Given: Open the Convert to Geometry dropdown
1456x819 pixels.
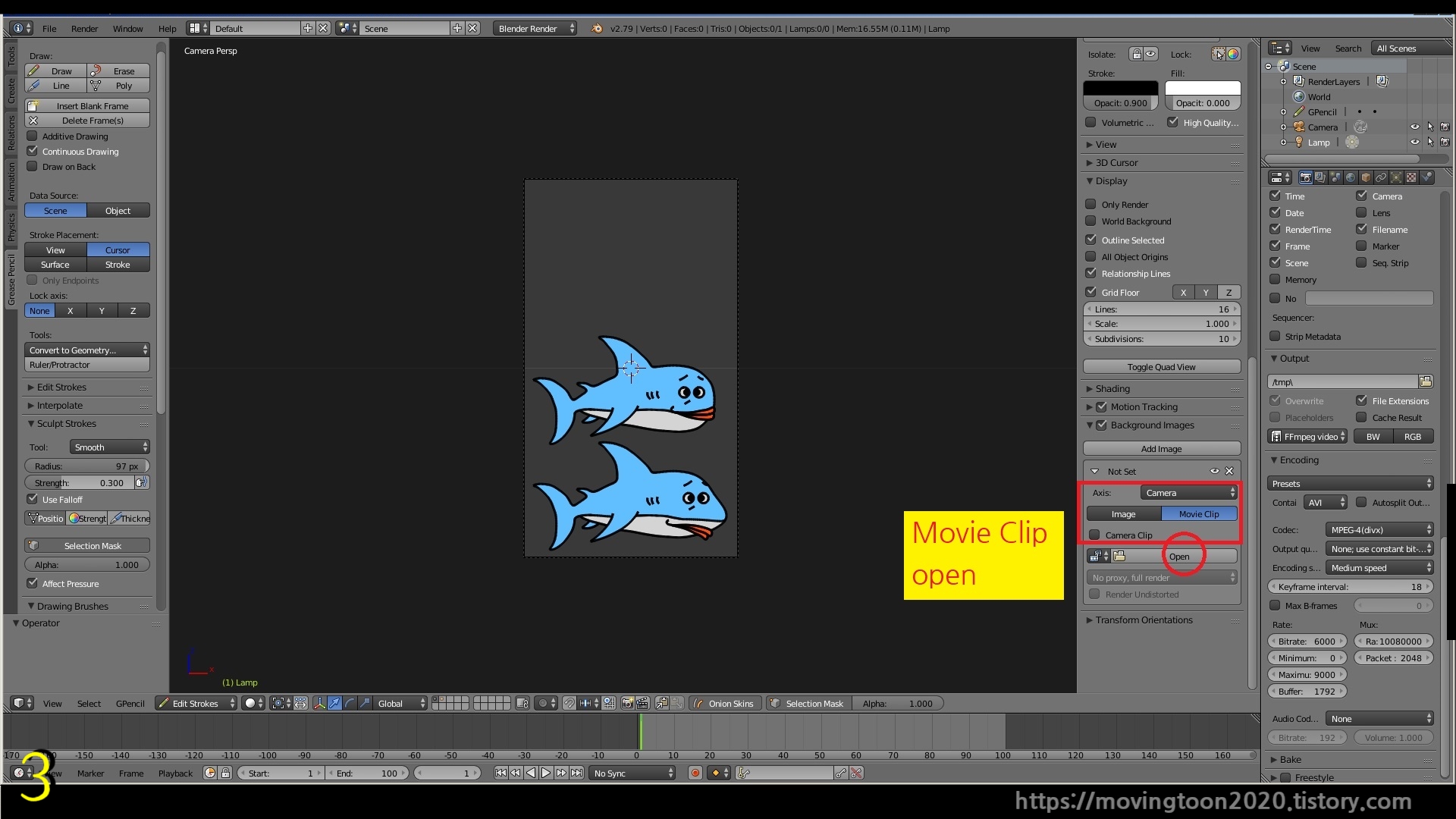Looking at the screenshot, I should (x=87, y=350).
